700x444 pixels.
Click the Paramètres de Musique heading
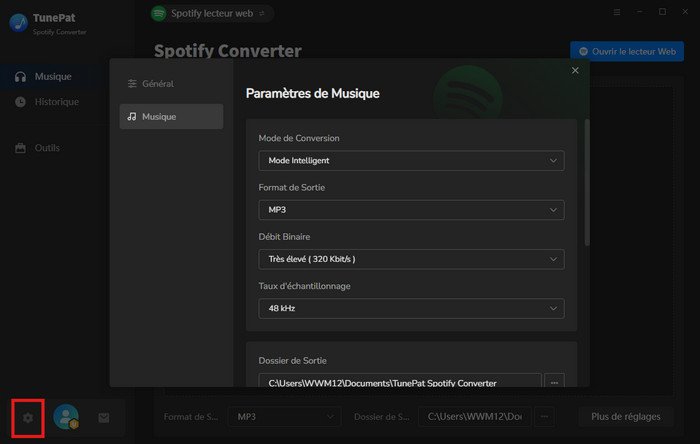(312, 93)
